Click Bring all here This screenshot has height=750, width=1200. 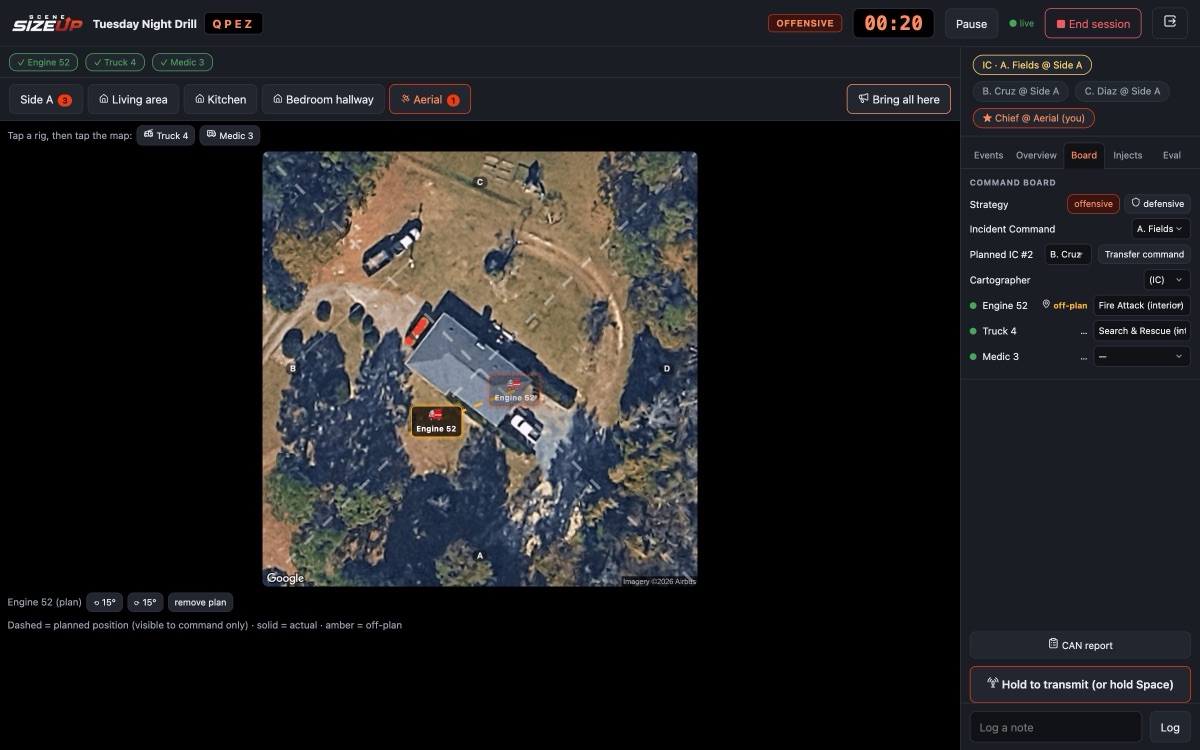point(899,99)
